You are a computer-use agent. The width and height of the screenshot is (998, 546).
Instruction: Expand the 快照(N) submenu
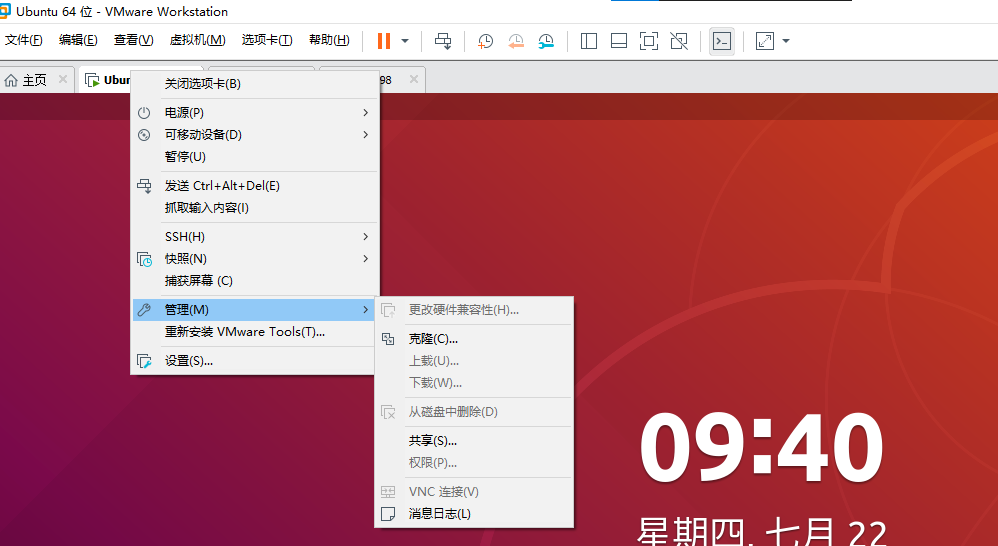click(255, 259)
